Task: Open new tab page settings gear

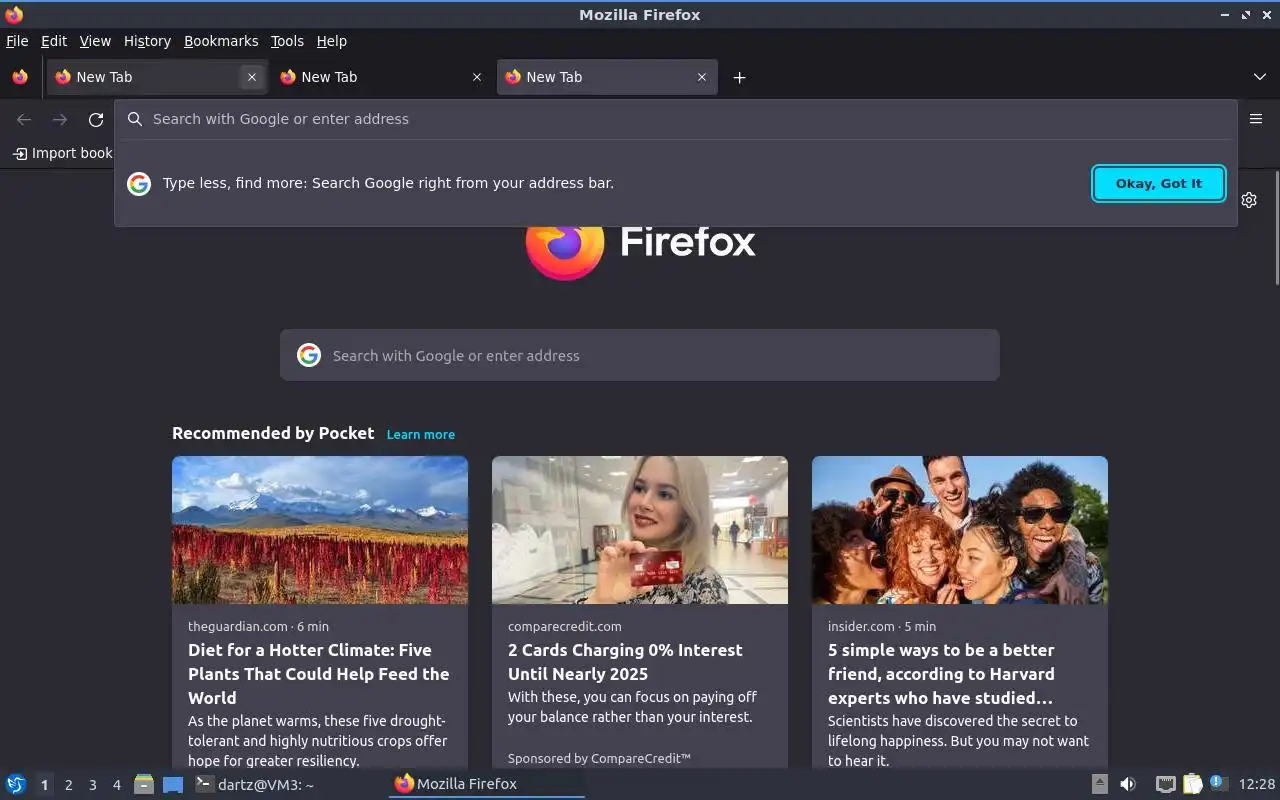Action: pyautogui.click(x=1249, y=200)
